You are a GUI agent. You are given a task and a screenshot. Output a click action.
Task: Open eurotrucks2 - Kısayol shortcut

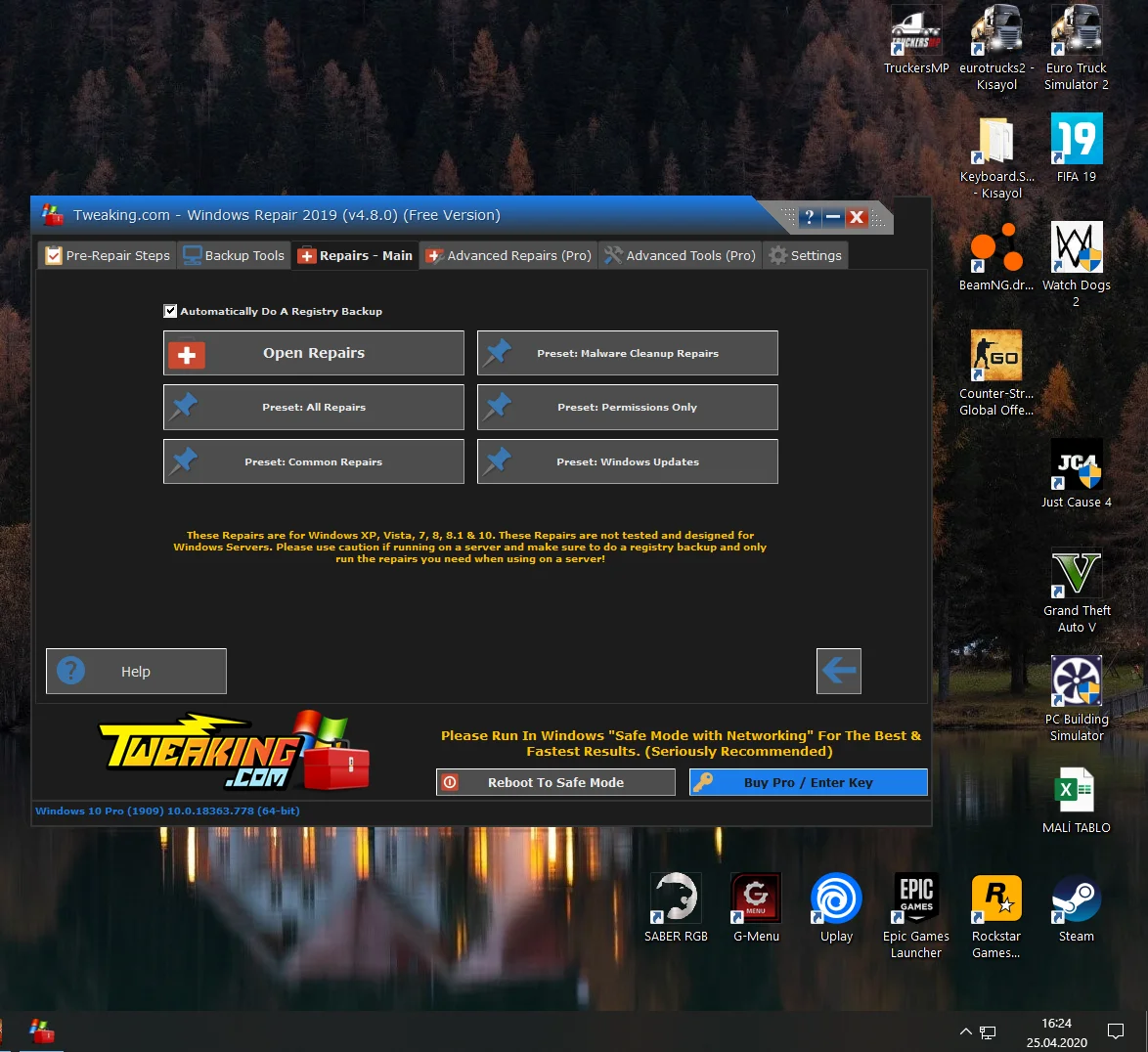(x=996, y=48)
